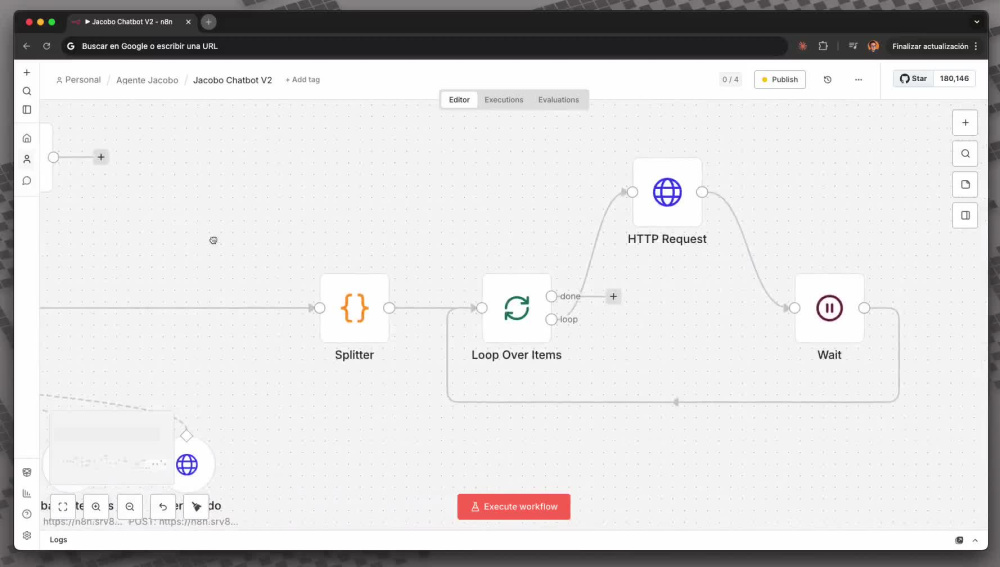Open search from the left sidebar magnifier
Screen dimensions: 1000x567
(27, 91)
